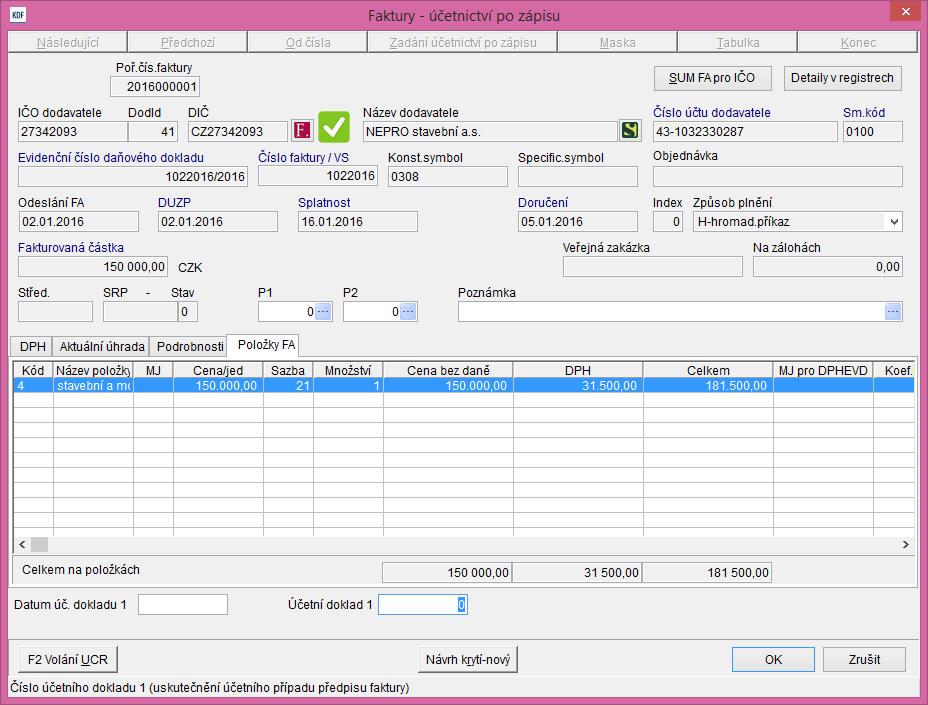Expand the Způsob plnění dropdown
This screenshot has height=705, width=928.
(x=894, y=222)
